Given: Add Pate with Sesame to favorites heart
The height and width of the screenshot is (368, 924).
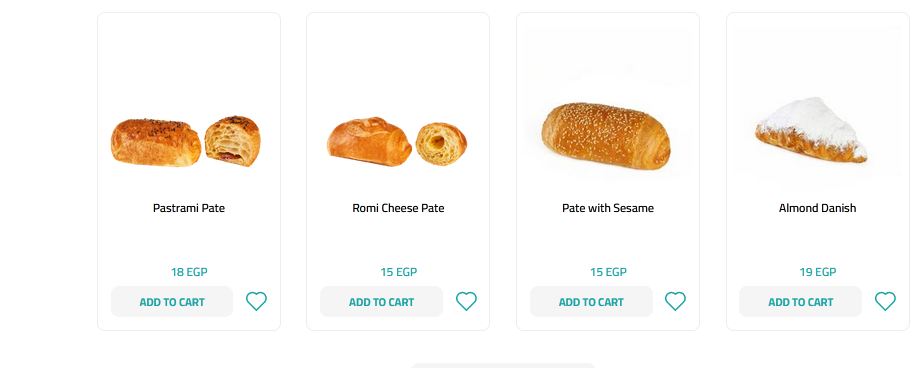Looking at the screenshot, I should [675, 301].
